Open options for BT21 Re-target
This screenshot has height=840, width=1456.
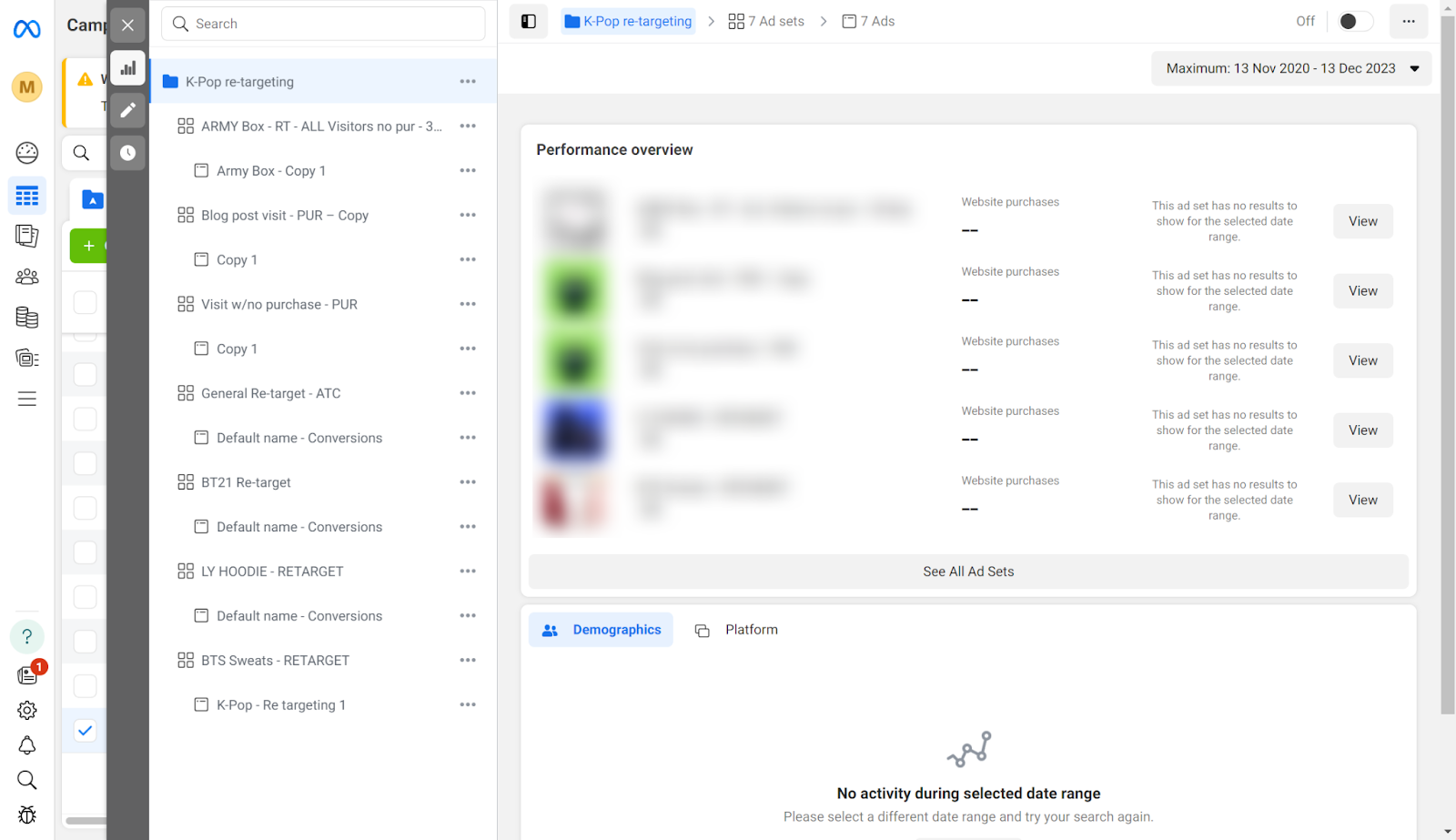468,482
